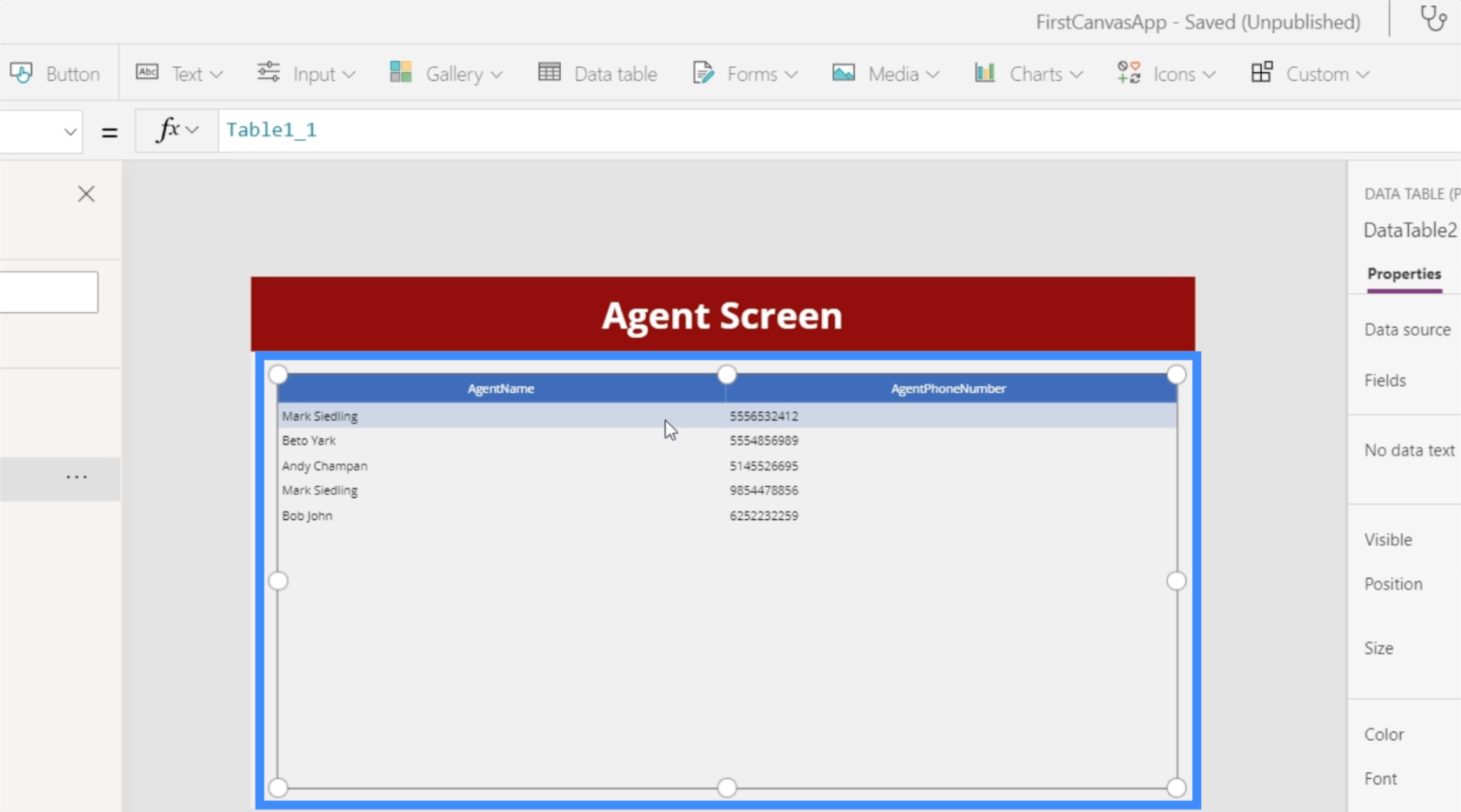Click the Gallery icon
The image size is (1461, 812).
pyautogui.click(x=401, y=72)
